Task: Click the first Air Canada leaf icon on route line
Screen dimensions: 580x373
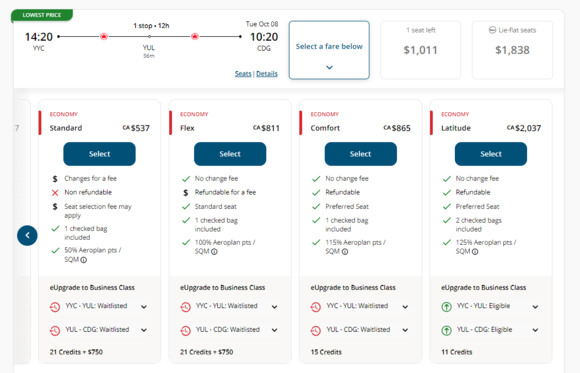Action: point(104,36)
